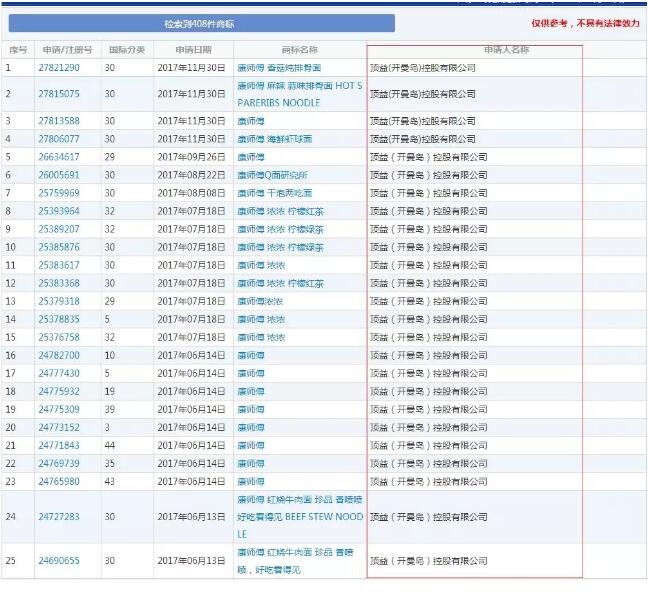Open trademark name link in row 20
The height and width of the screenshot is (603, 648).
(x=251, y=428)
